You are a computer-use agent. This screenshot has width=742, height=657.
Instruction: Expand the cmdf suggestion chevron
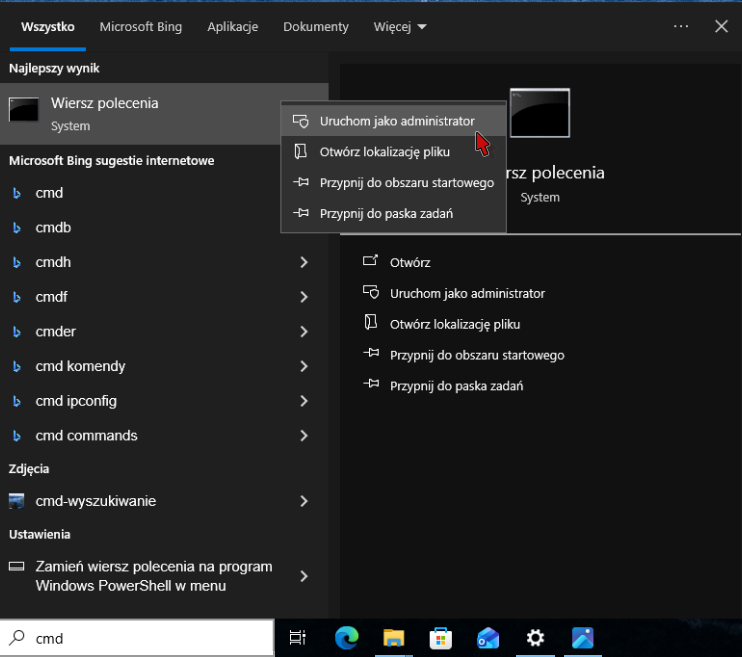304,297
